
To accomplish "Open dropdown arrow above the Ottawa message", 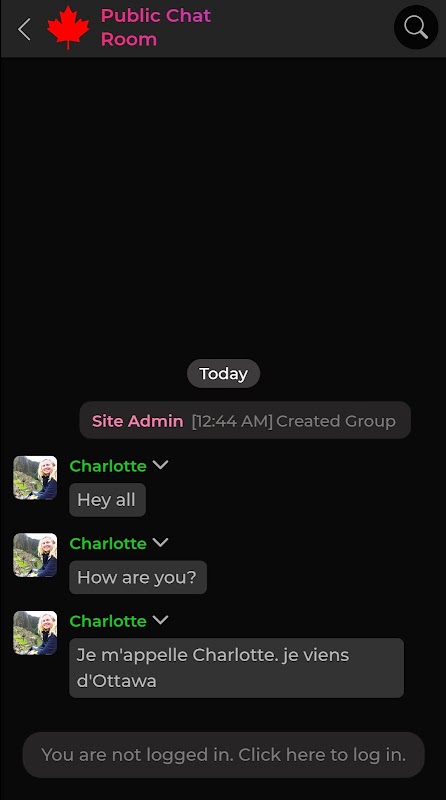I will point(160,620).
